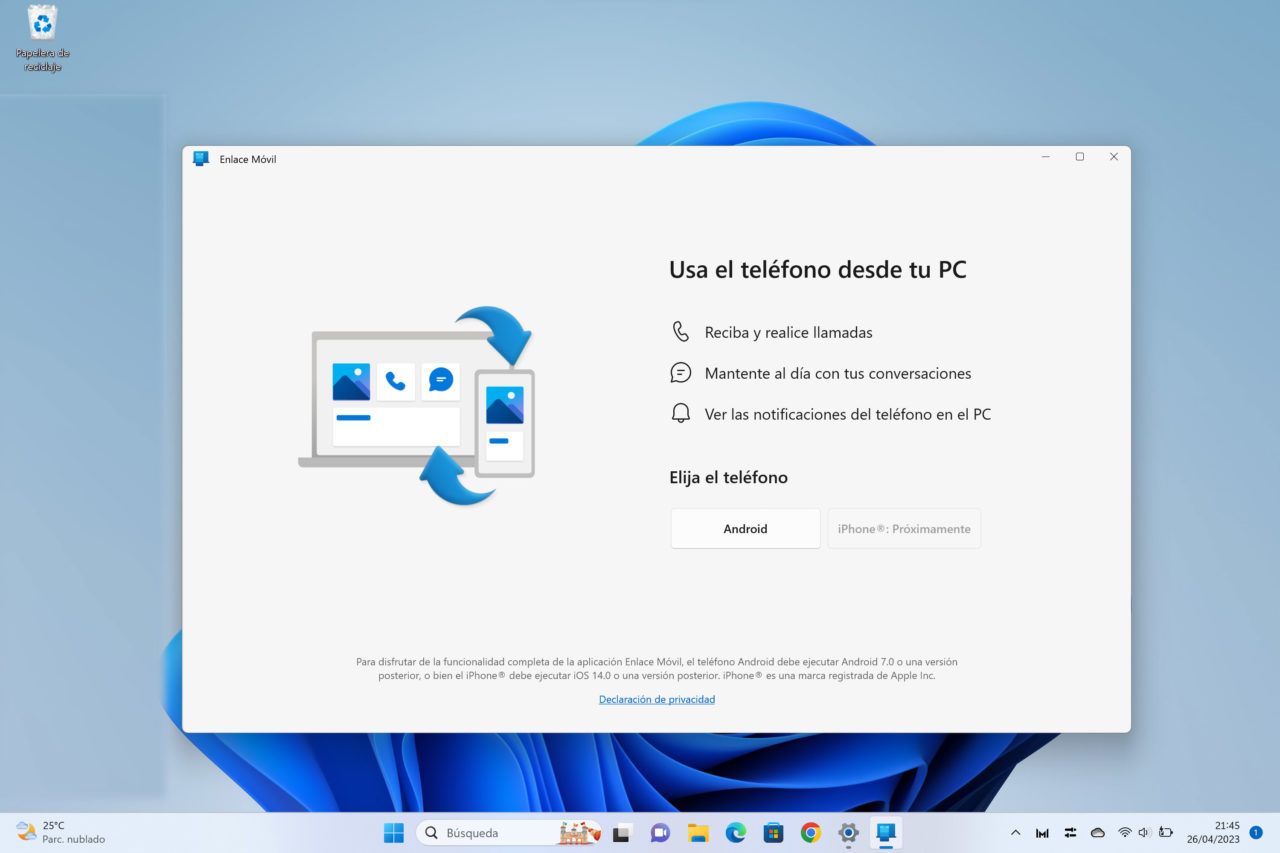Open the Chat app on the taskbar
1280x853 pixels.
[x=660, y=832]
